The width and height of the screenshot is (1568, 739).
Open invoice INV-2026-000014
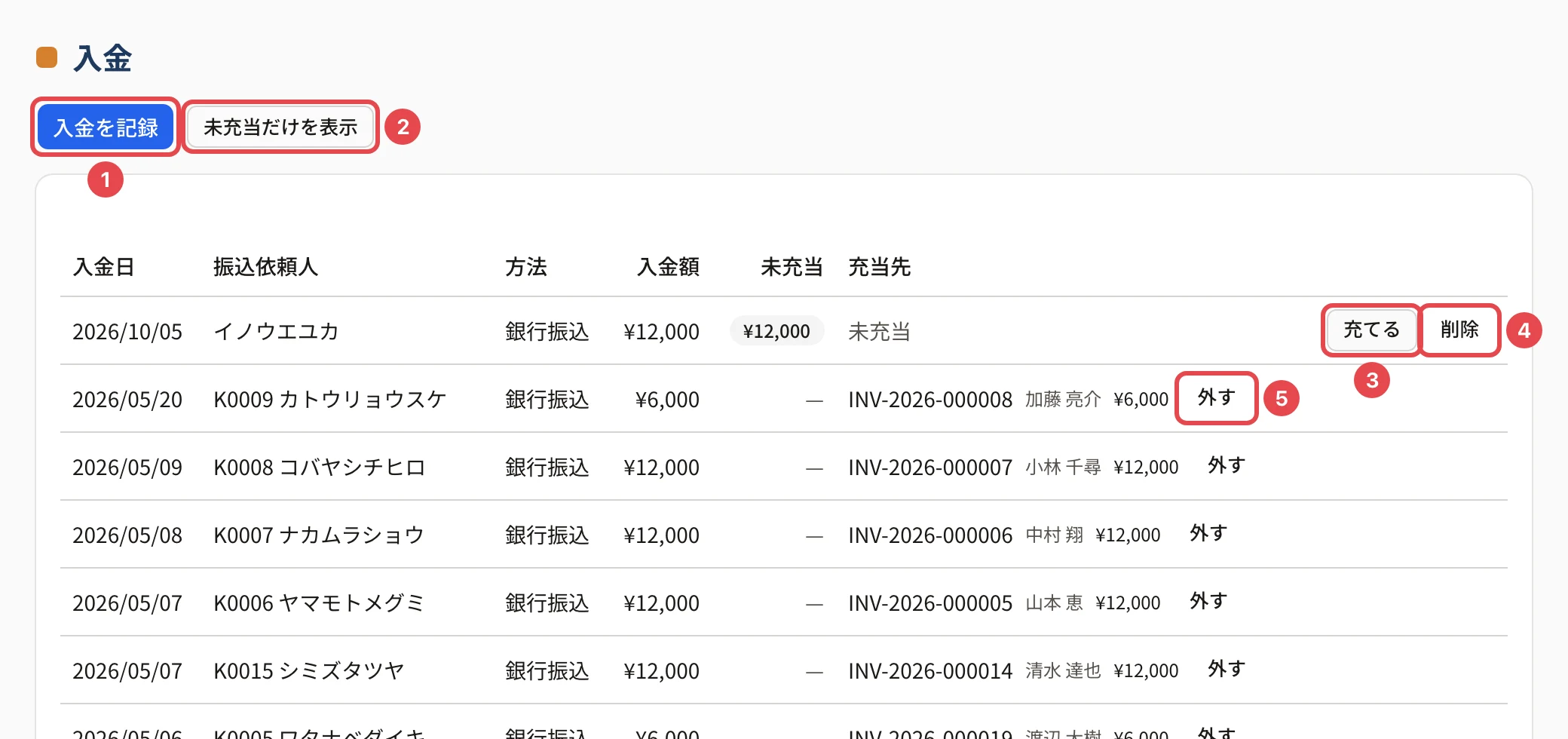(x=930, y=671)
